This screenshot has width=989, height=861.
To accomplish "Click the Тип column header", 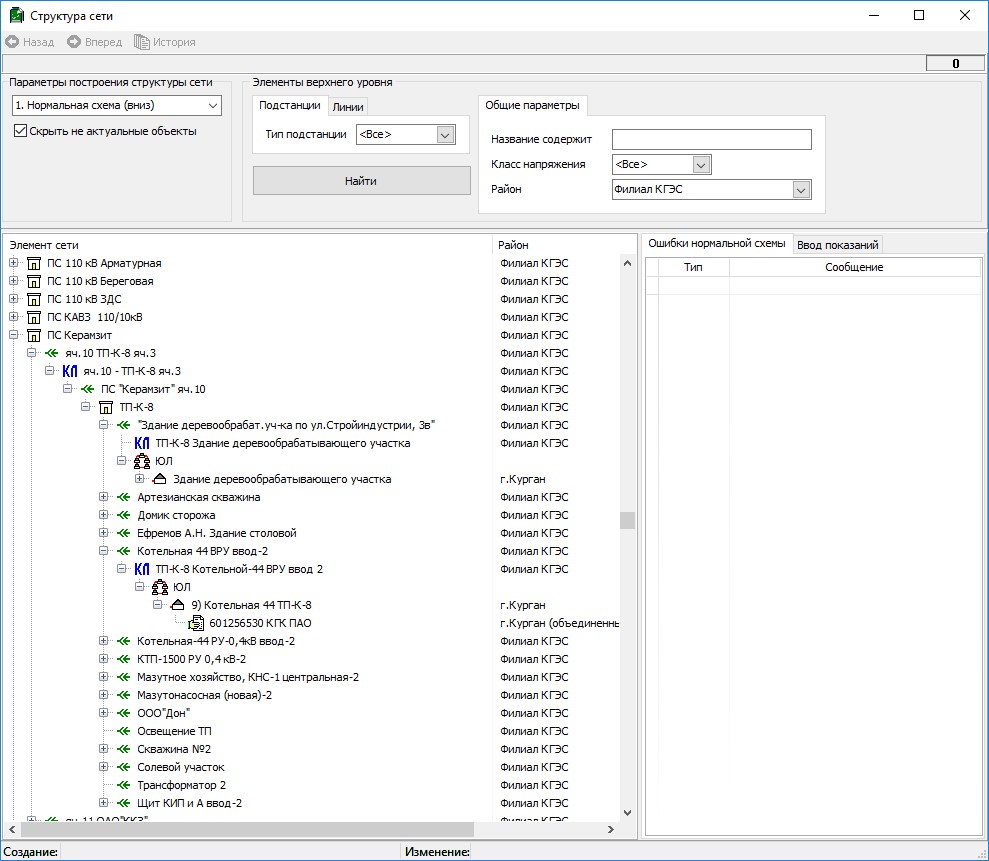I will click(693, 267).
